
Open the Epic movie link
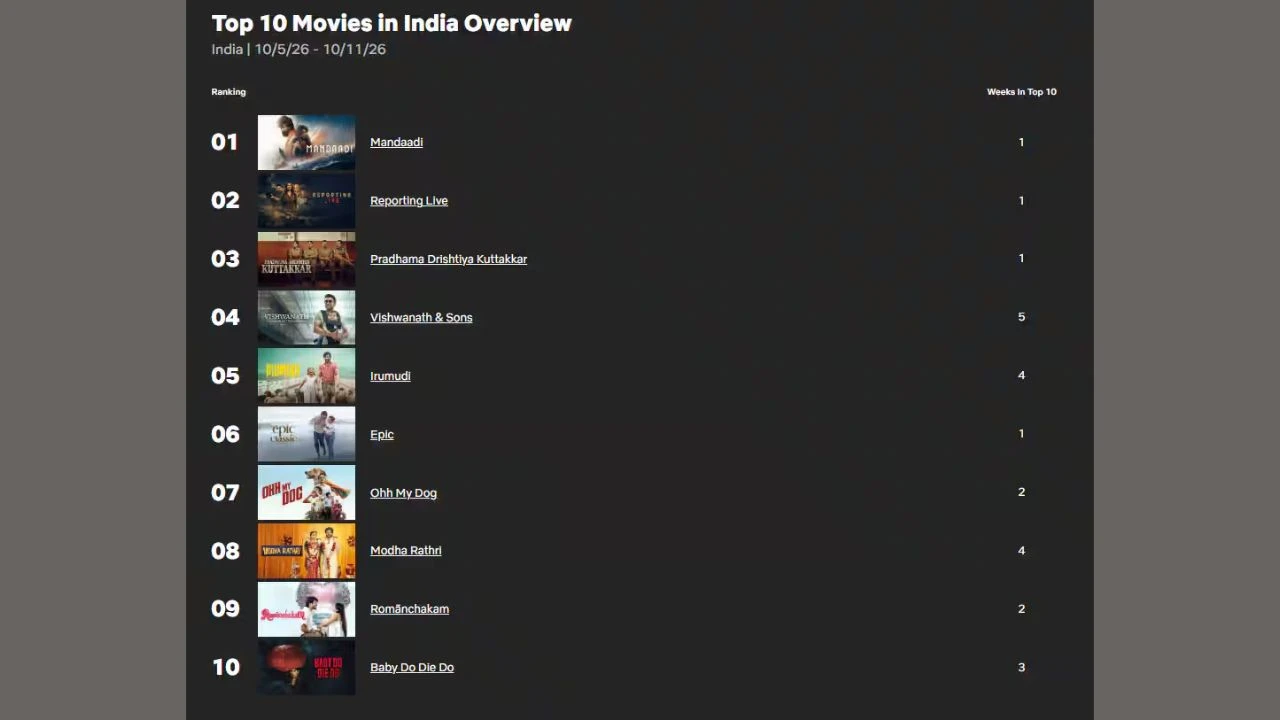pyautogui.click(x=382, y=434)
